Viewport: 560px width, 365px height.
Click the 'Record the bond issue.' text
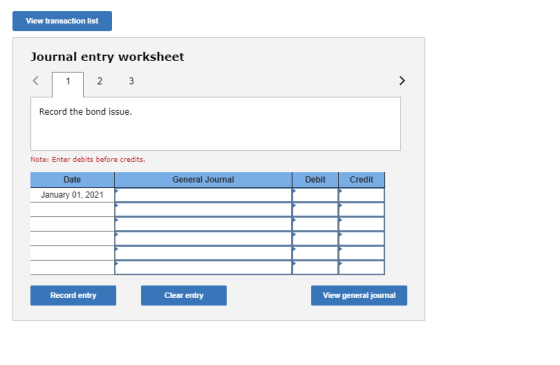point(86,112)
